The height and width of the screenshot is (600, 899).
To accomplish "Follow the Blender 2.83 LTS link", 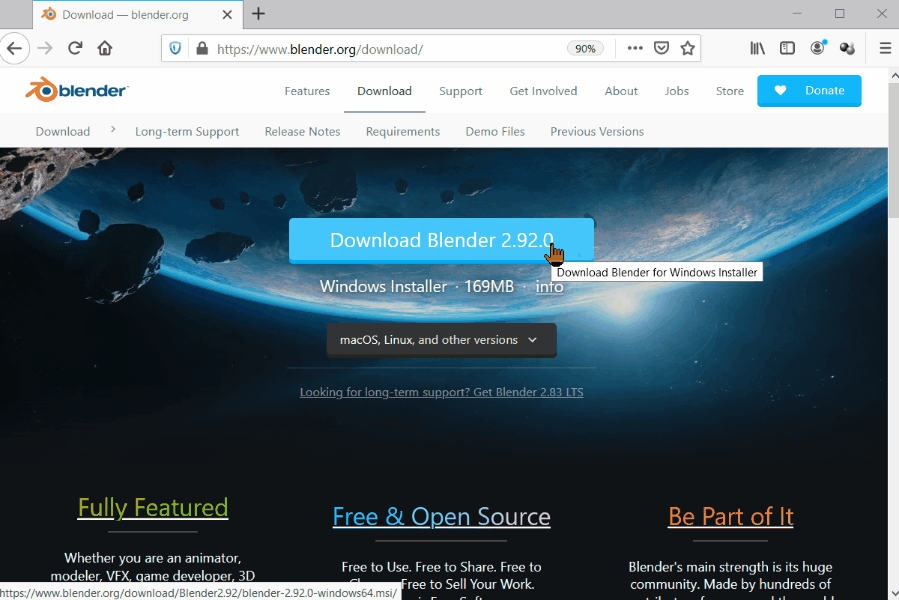I will [x=441, y=392].
